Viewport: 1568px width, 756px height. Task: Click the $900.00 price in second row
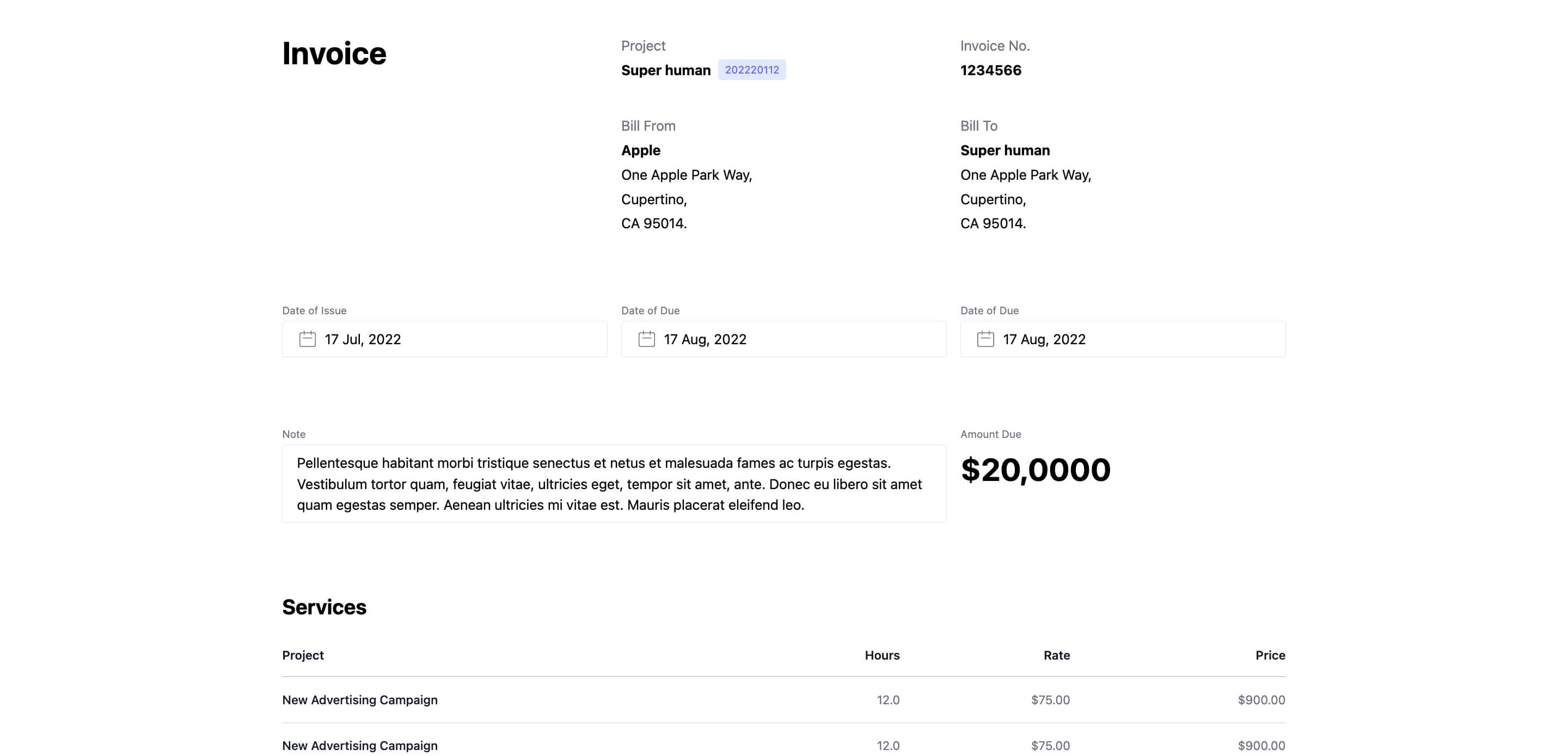[1262, 745]
